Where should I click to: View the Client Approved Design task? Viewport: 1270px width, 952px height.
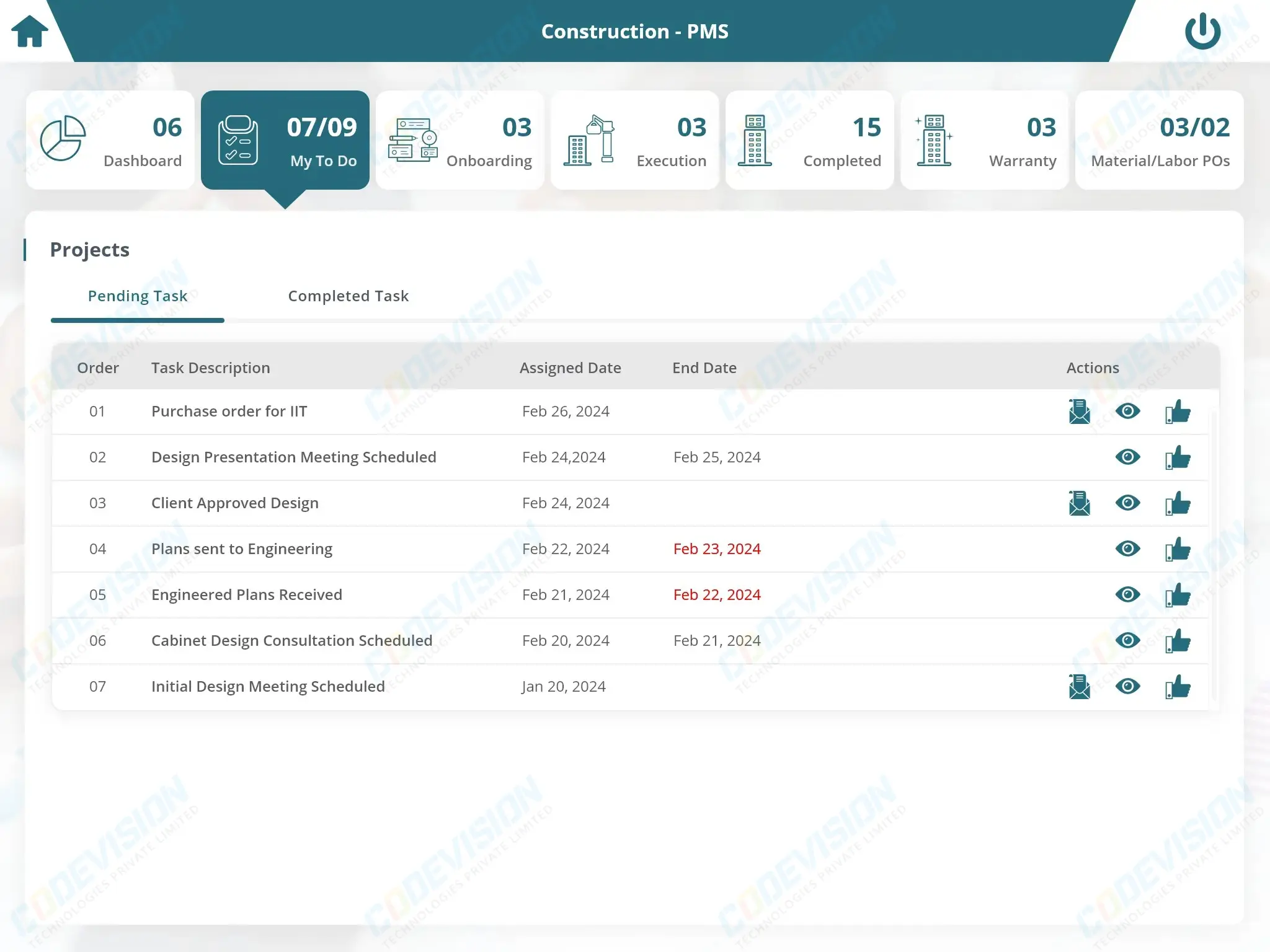1127,503
